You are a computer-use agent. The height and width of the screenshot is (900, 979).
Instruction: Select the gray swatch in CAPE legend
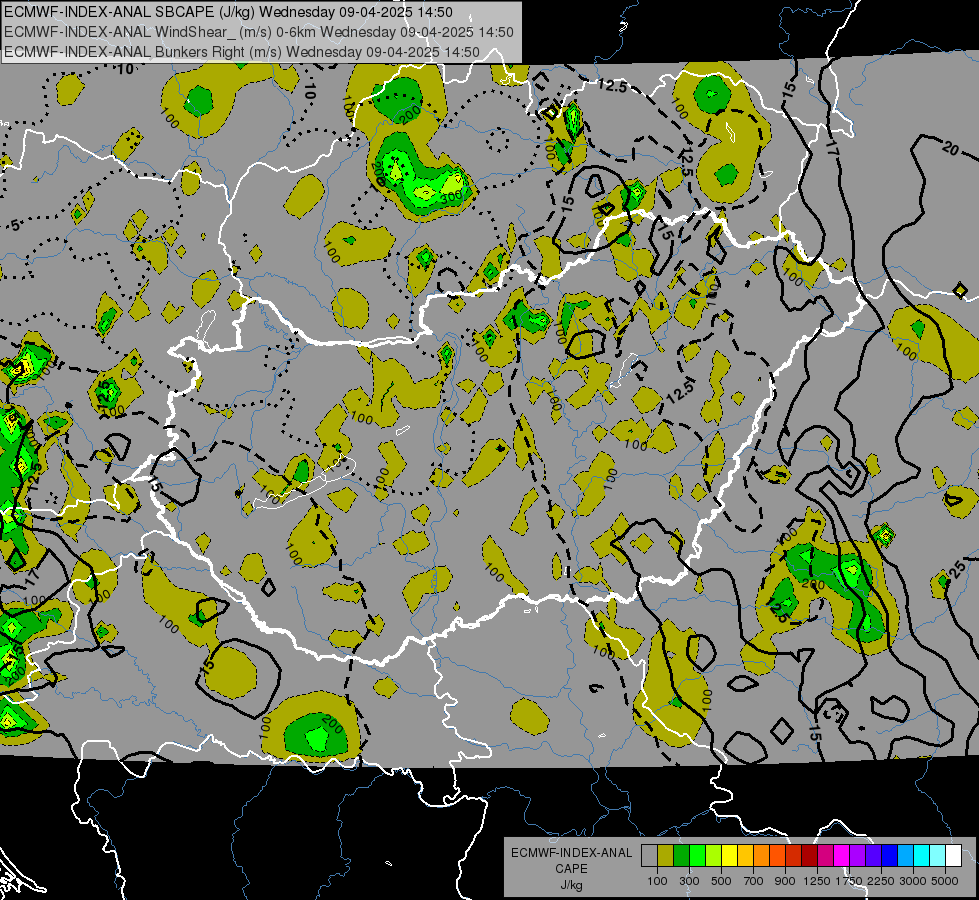(x=649, y=855)
